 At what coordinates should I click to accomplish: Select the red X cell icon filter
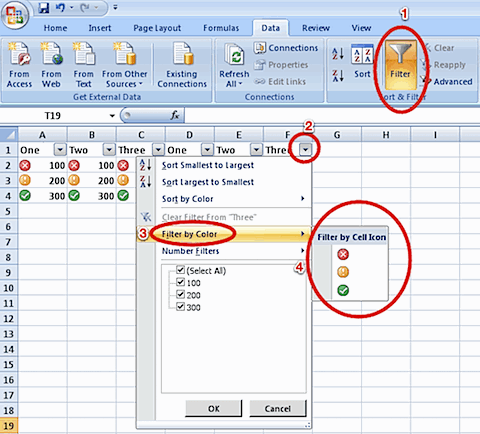[x=343, y=255]
